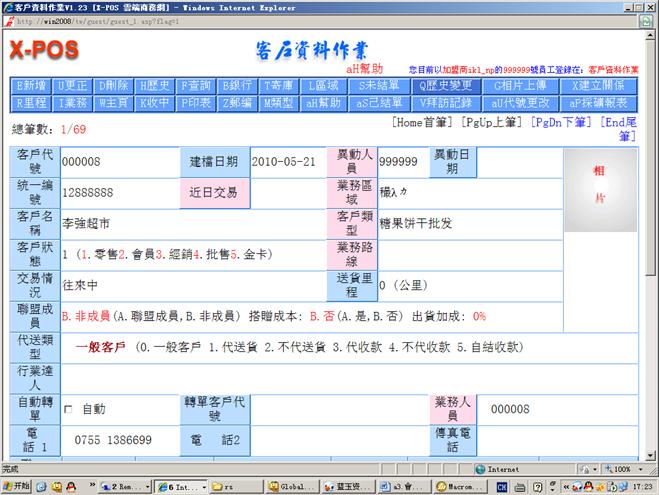Click the 統一編號 field with 12888888
This screenshot has height=495, width=659.
point(116,192)
